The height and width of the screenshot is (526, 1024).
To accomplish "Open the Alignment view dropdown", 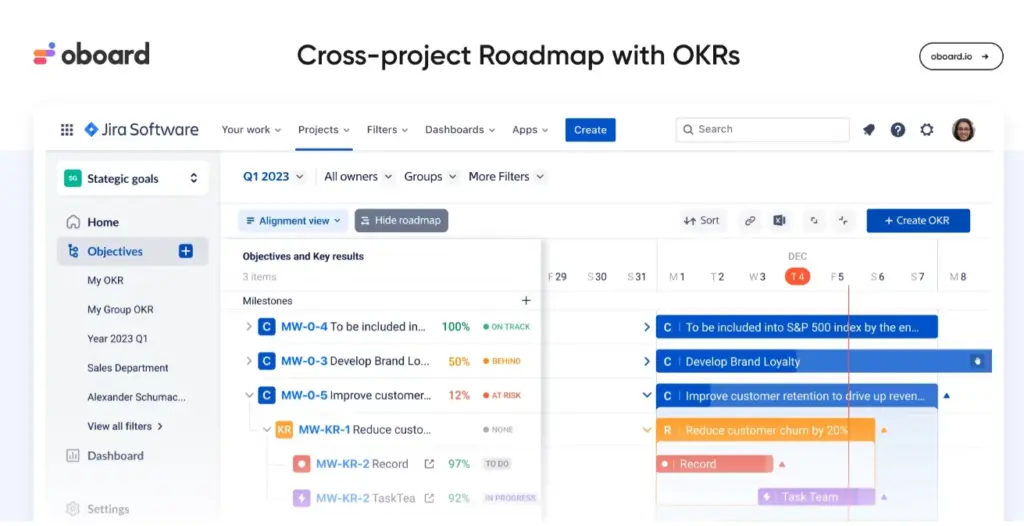I will point(293,221).
